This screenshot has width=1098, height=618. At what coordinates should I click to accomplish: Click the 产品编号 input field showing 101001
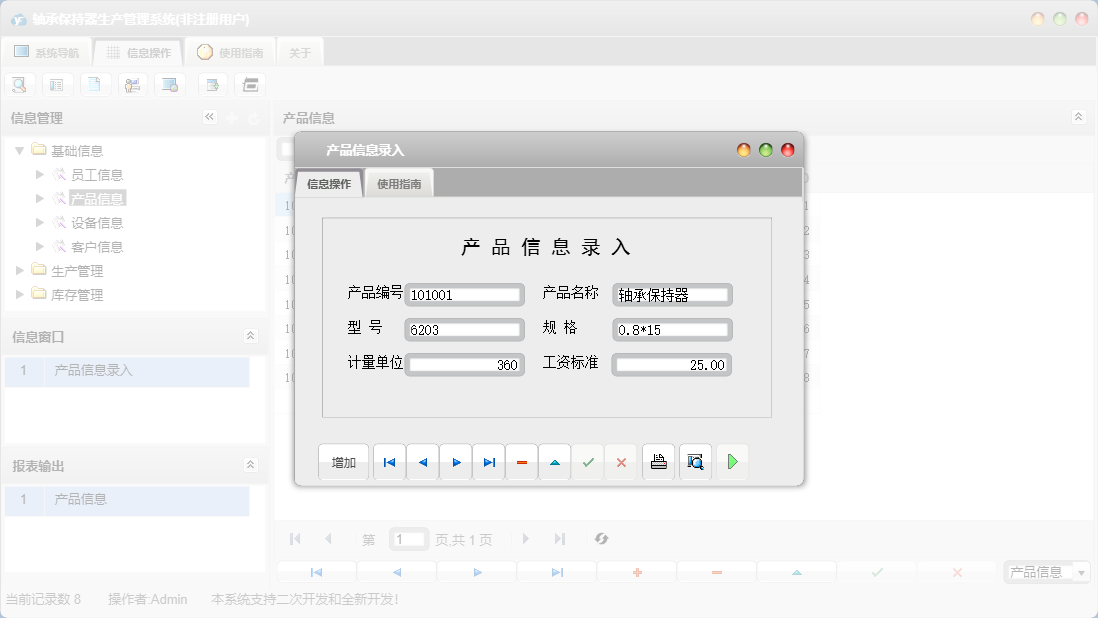[464, 294]
